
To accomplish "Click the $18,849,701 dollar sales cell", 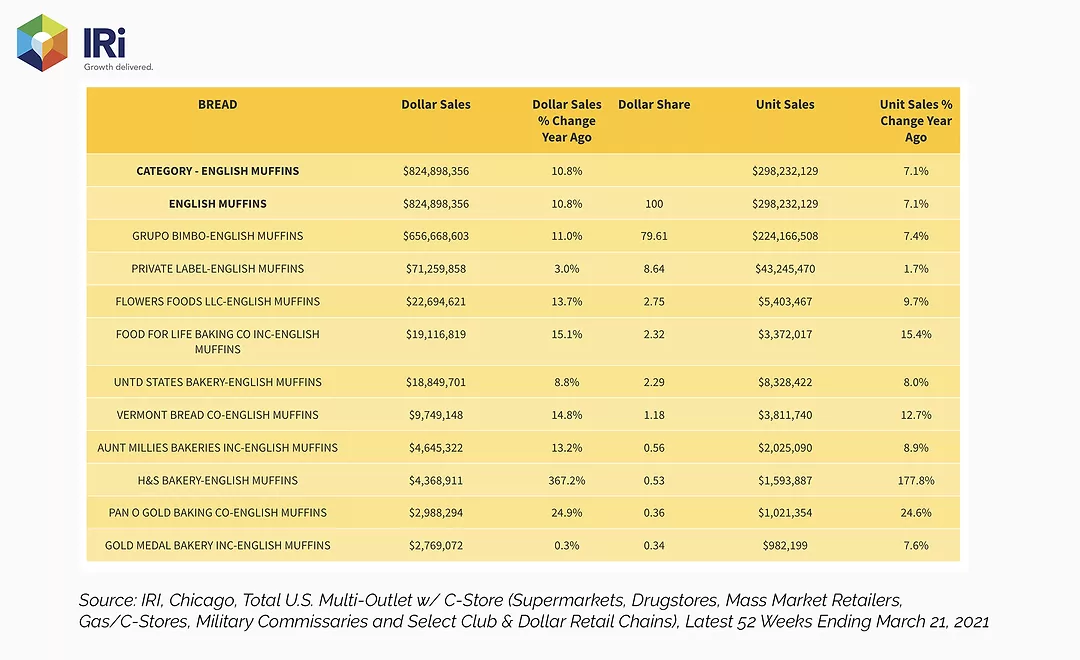I will point(436,382).
